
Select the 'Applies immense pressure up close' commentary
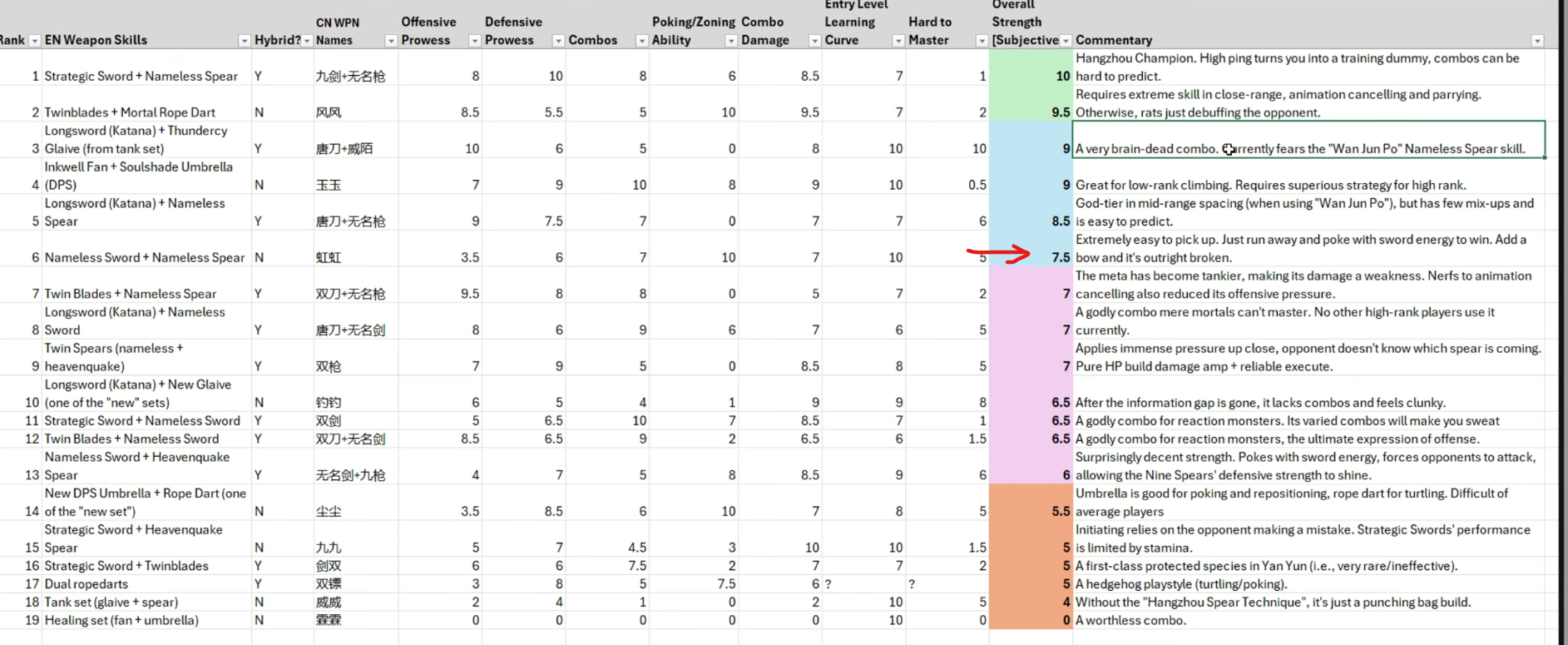(x=1309, y=357)
